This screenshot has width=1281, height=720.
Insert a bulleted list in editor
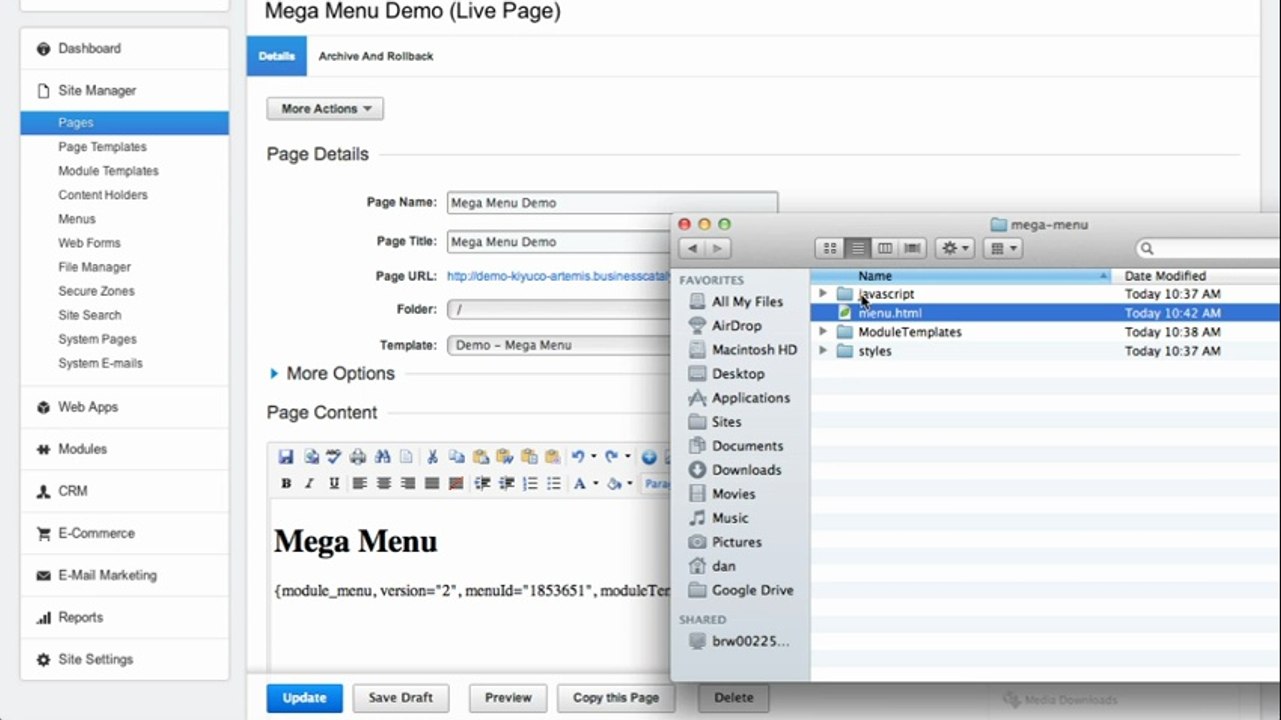554,484
